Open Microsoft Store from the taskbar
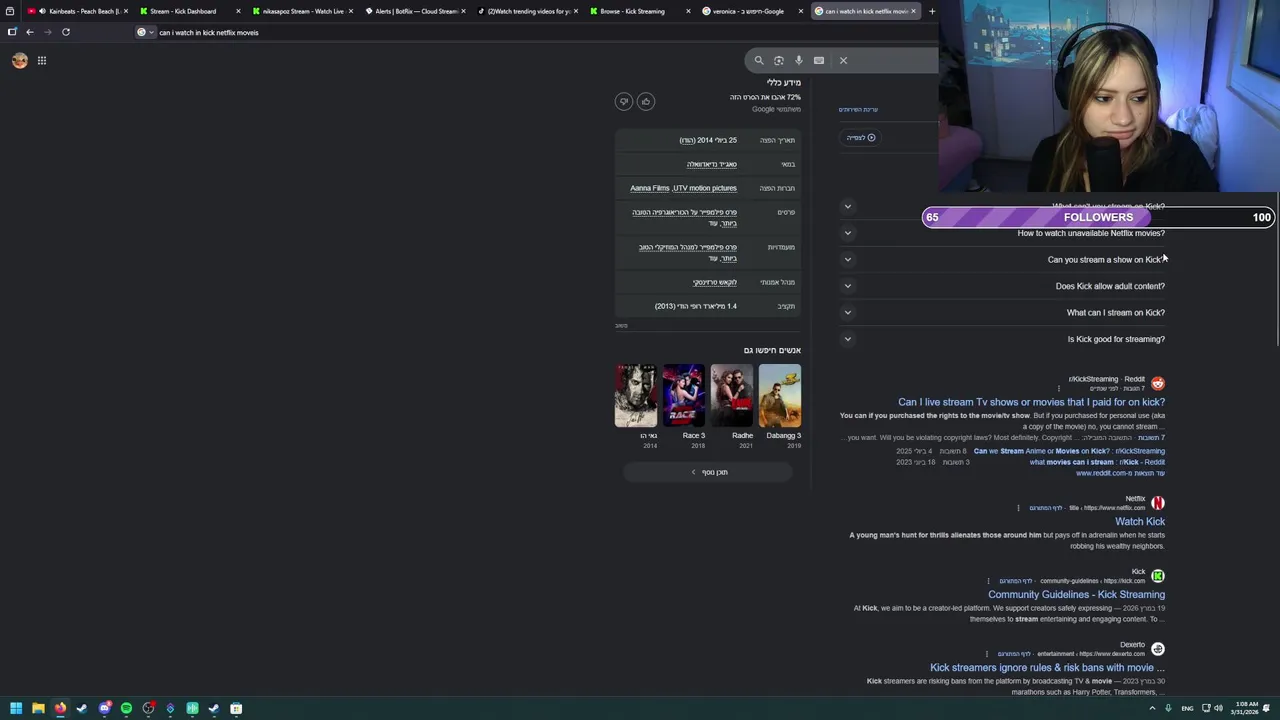This screenshot has width=1280, height=720. (x=236, y=708)
